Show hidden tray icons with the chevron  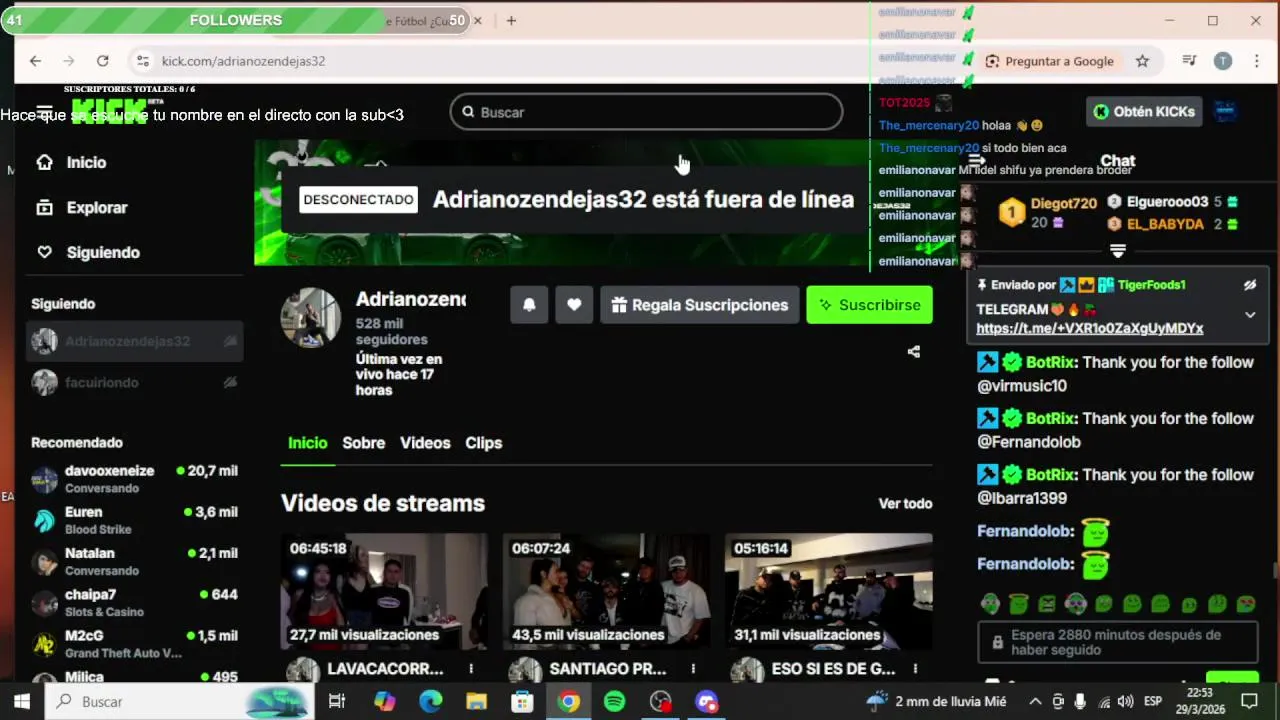click(x=1035, y=702)
